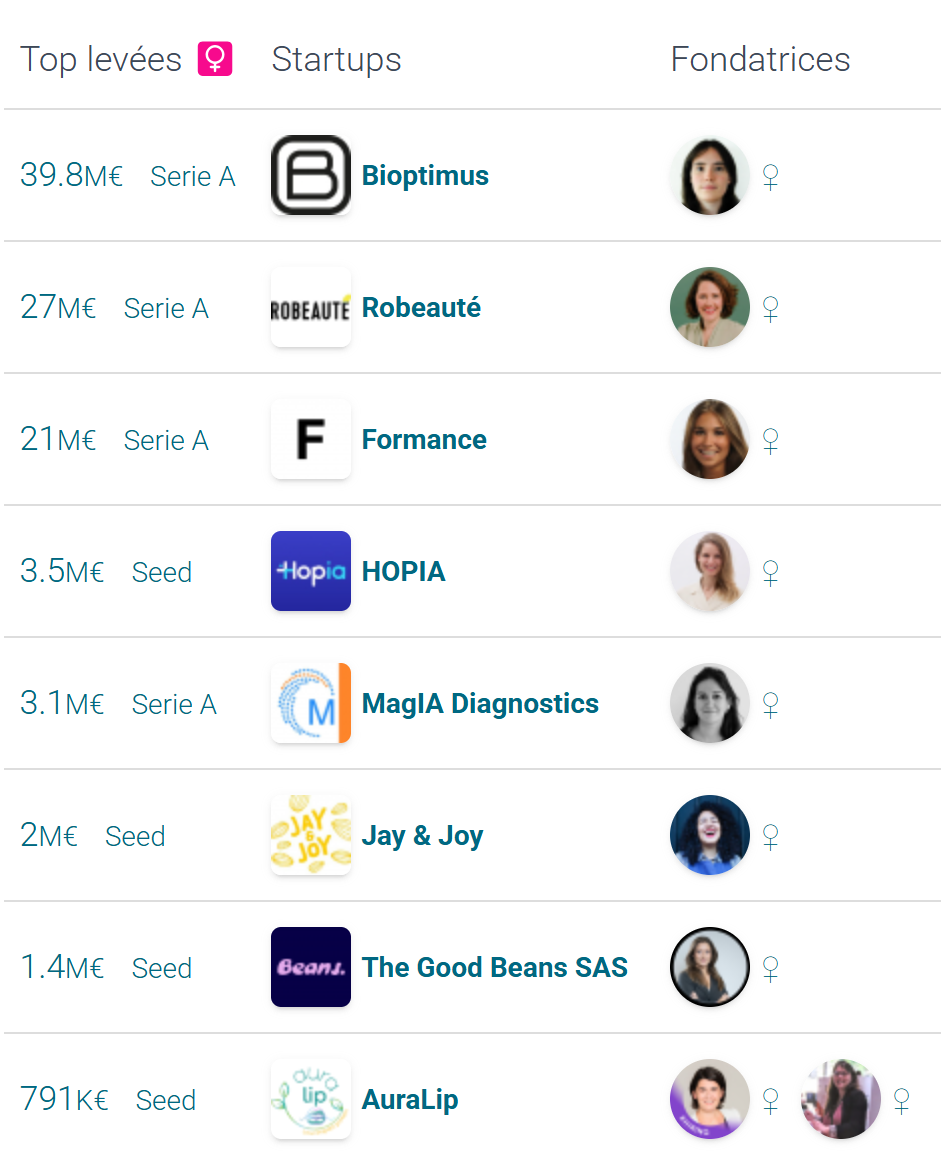Open the Jay & Joy founder's profile picture
Viewport: 941px width, 1172px height.
point(710,836)
